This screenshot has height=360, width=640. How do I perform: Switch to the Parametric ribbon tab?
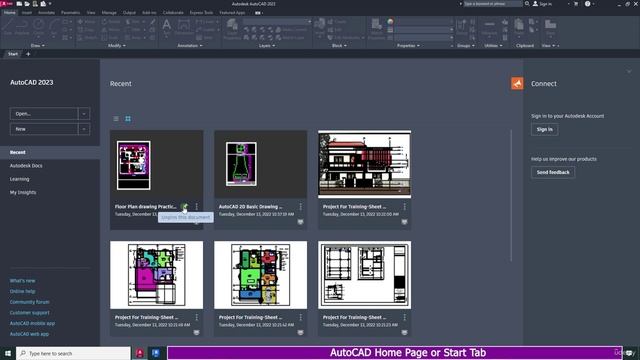[x=71, y=13]
